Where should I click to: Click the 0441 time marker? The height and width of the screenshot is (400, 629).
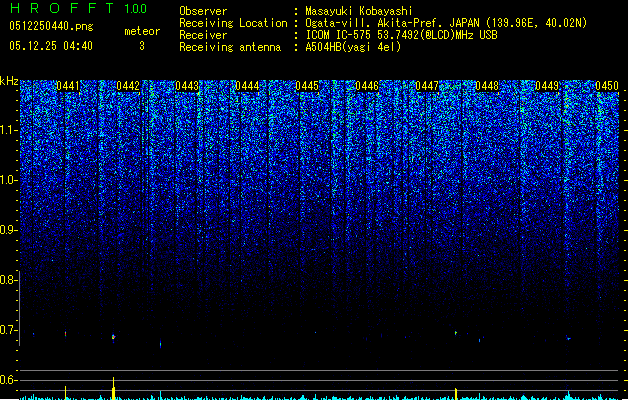pos(68,86)
